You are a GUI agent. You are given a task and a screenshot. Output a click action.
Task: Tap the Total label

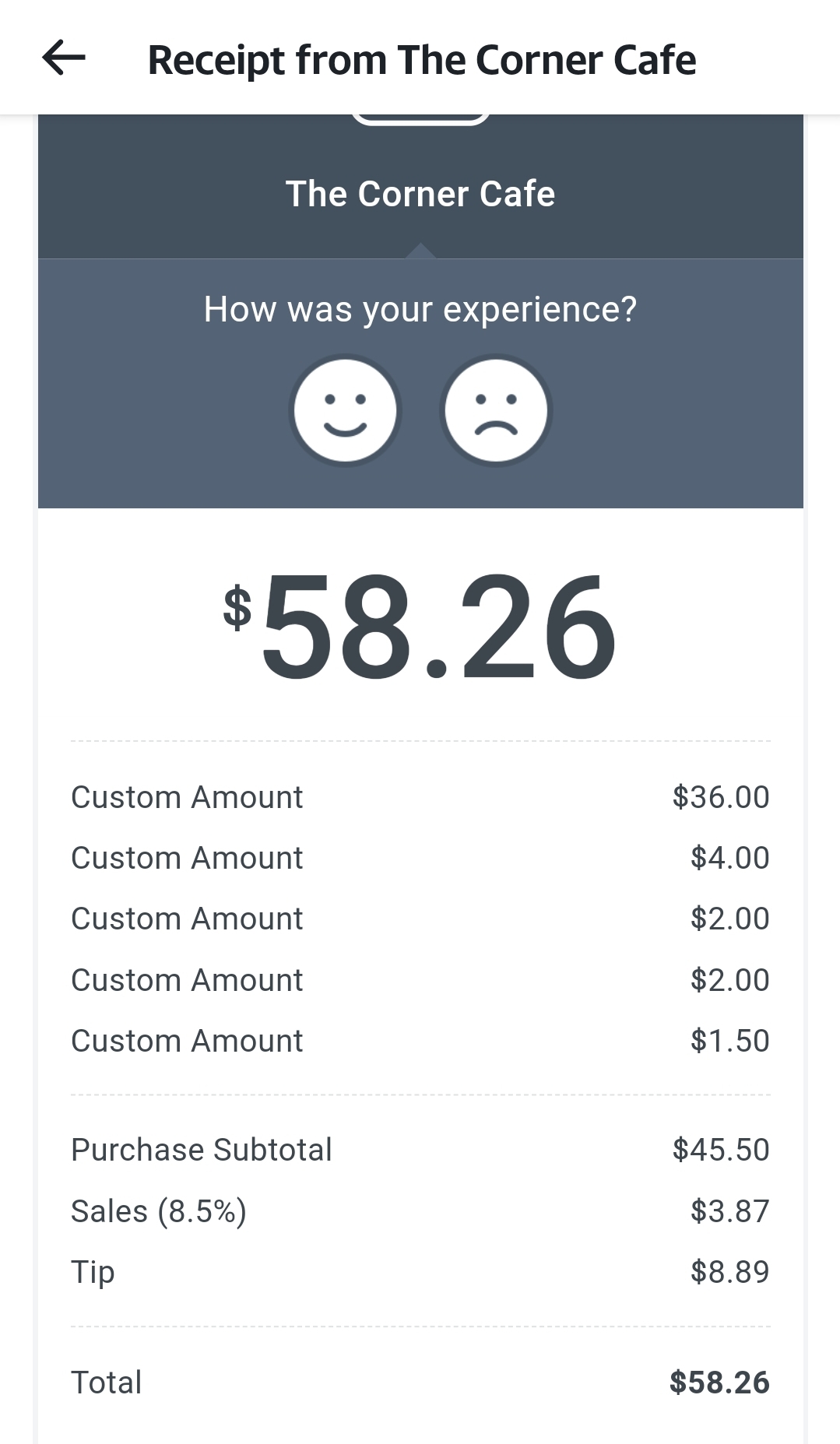(106, 1383)
